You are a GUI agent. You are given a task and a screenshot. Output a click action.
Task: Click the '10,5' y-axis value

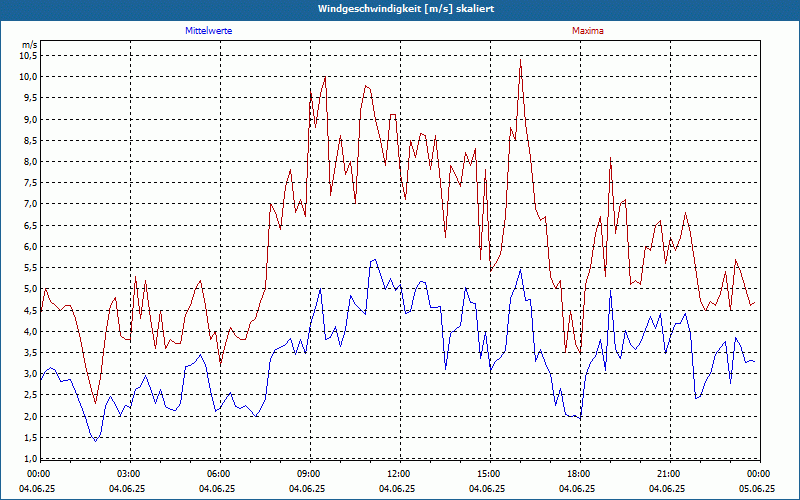point(28,56)
